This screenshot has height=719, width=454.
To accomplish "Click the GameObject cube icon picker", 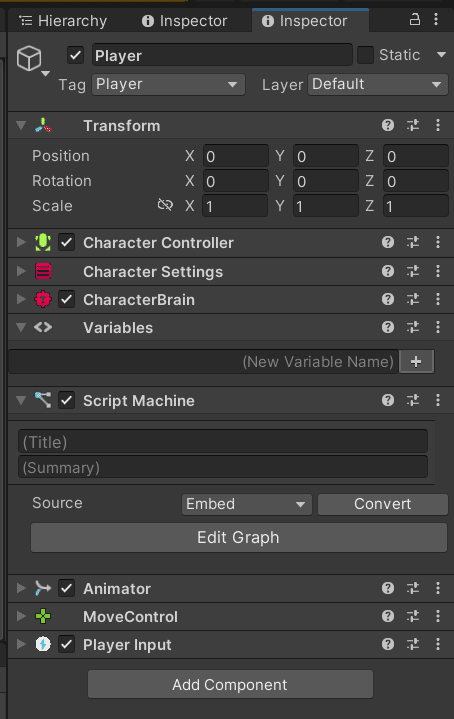I will tap(30, 60).
